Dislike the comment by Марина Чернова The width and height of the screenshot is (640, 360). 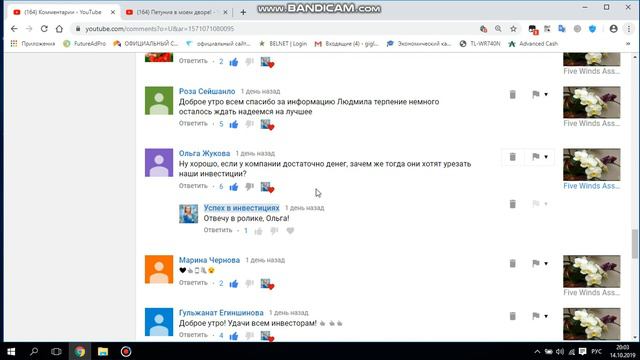point(249,283)
